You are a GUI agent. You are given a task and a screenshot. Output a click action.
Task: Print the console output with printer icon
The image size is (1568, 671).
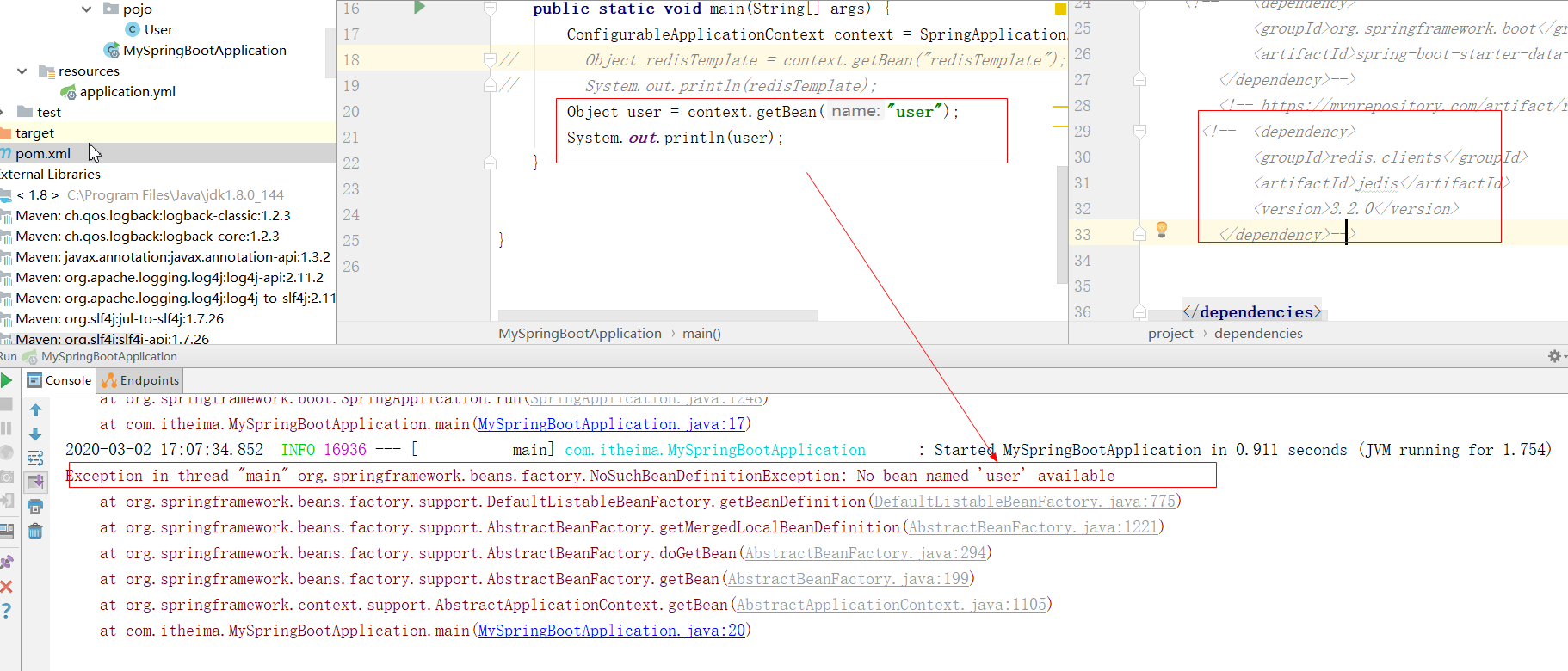35,507
